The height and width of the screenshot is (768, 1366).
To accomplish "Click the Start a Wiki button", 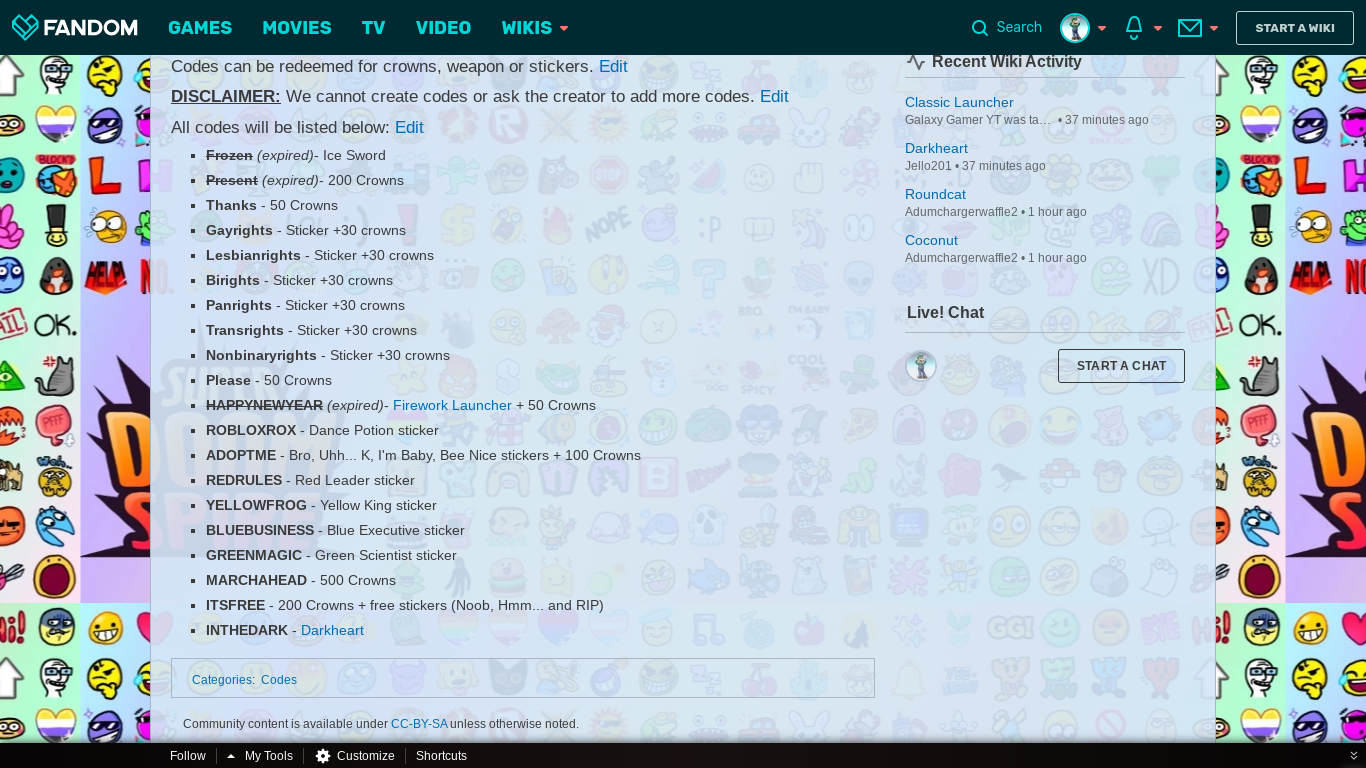I will coord(1295,28).
